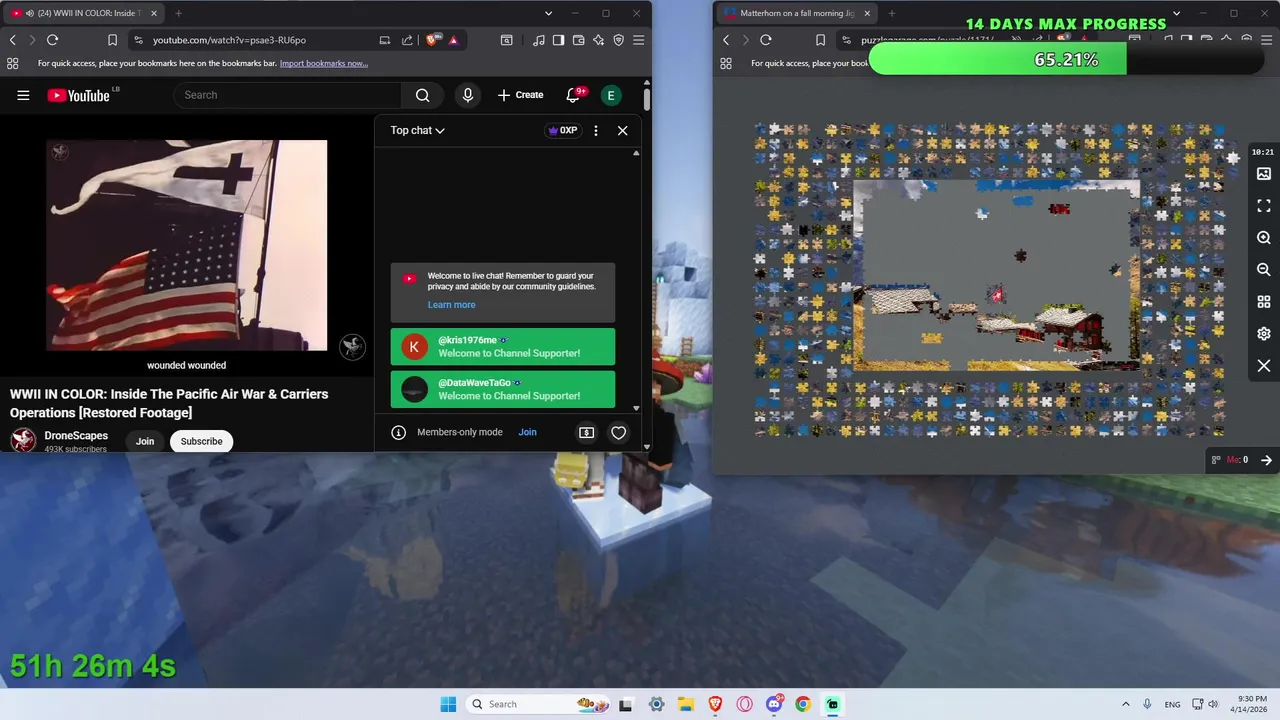Click the 0XP crown badge in chat
The width and height of the screenshot is (1280, 720).
pyautogui.click(x=563, y=130)
